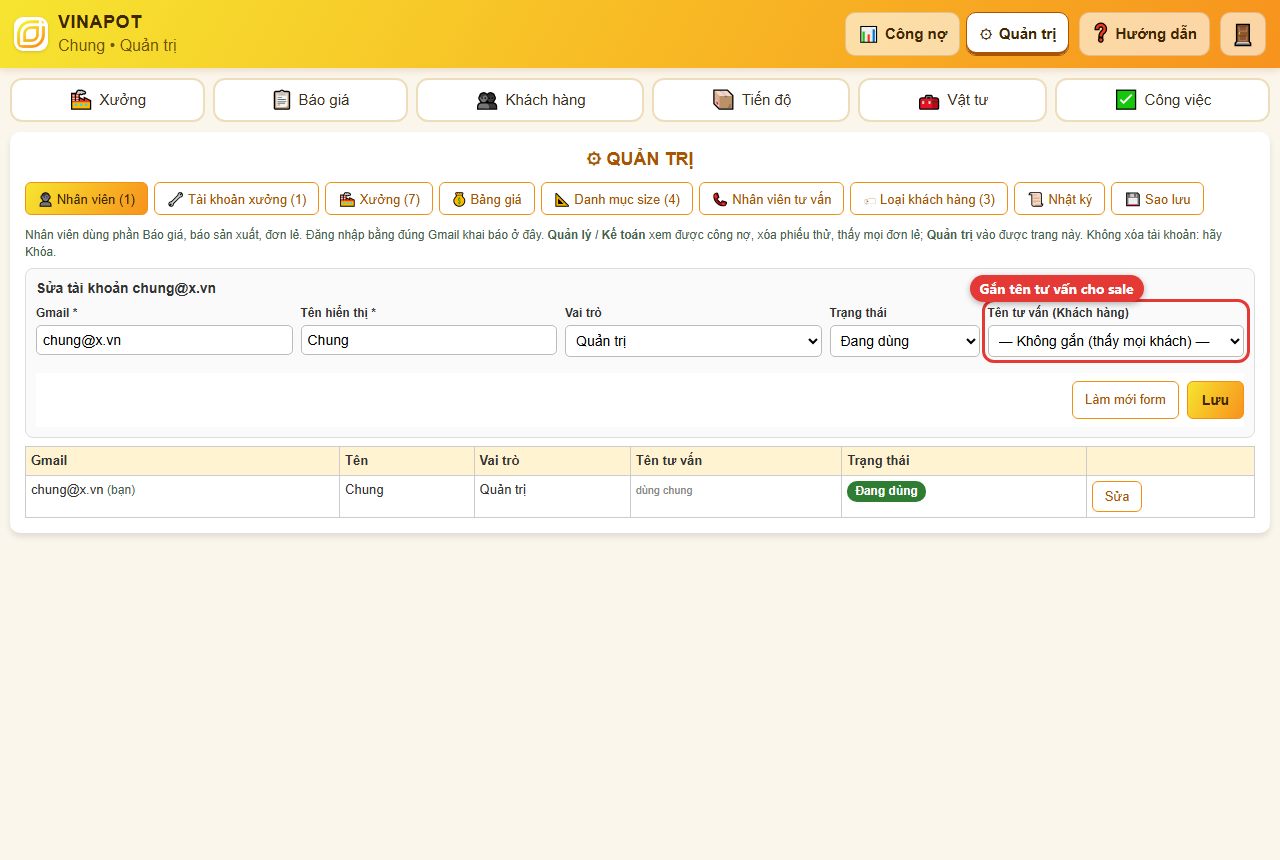This screenshot has width=1280, height=860.
Task: Click Sửa in the chung@x.vn row
Action: point(1117,497)
